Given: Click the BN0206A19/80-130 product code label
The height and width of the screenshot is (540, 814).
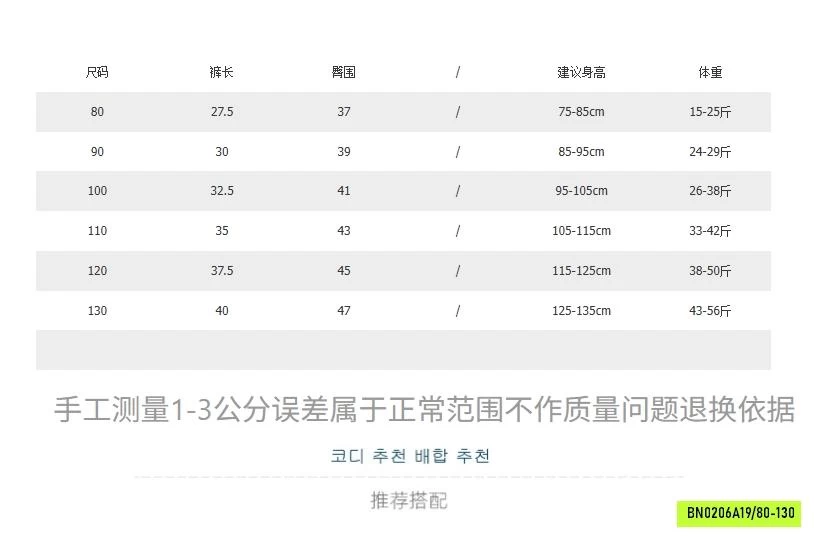Looking at the screenshot, I should click(x=739, y=514).
